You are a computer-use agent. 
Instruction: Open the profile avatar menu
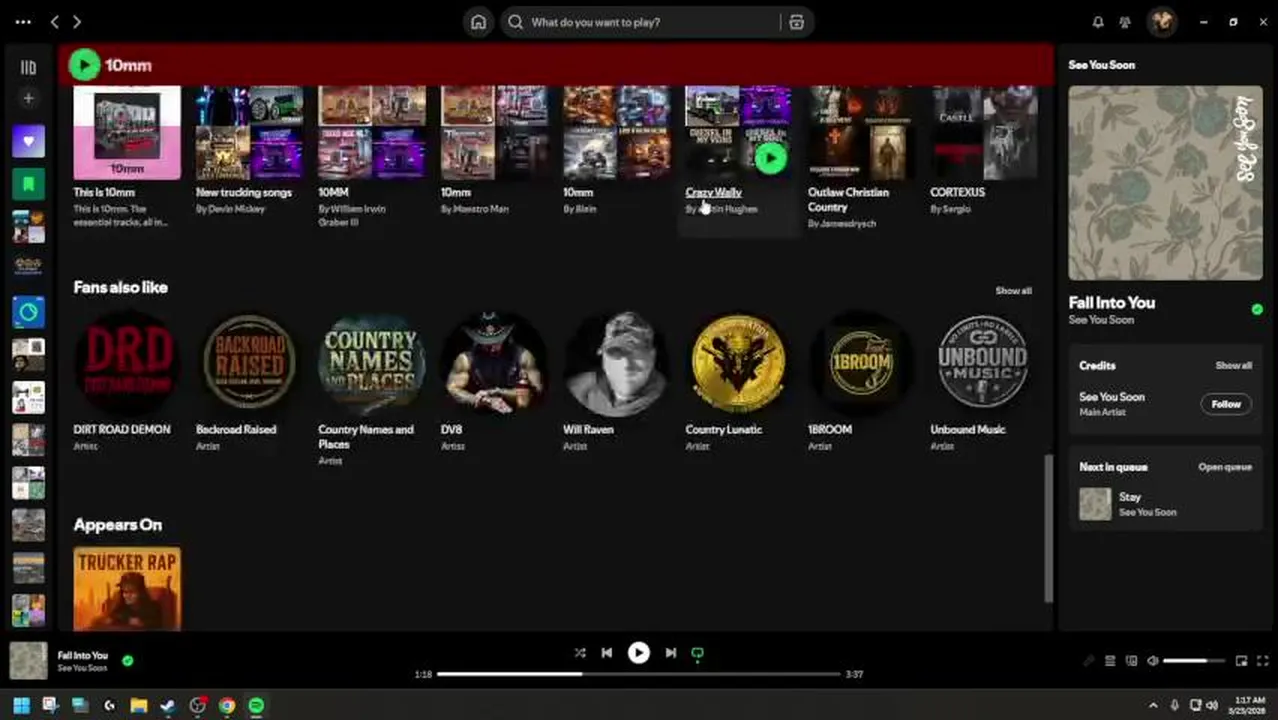[1162, 22]
